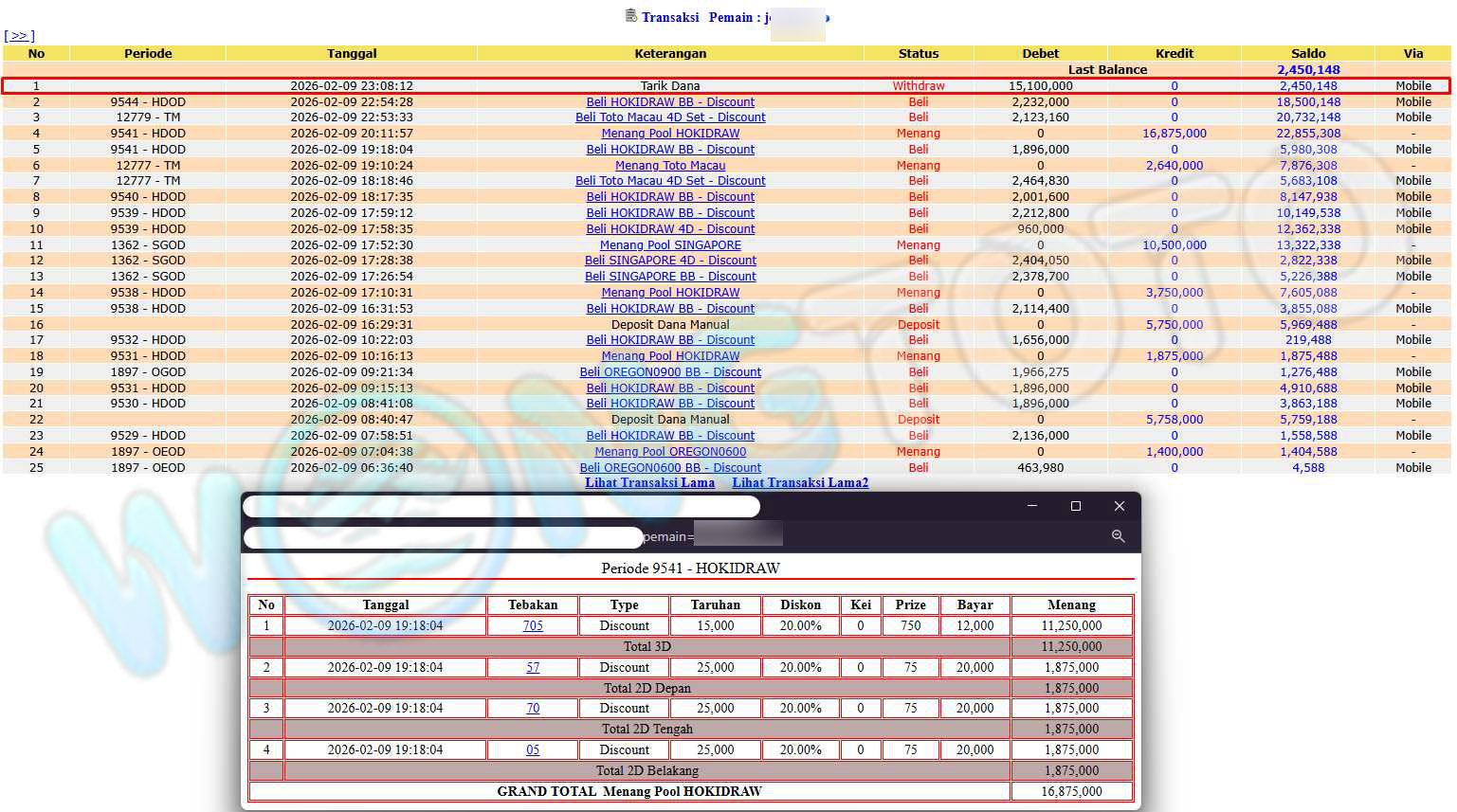1457x812 pixels.
Task: Open Lihat Transaksi Lama2 link
Action: [x=799, y=482]
